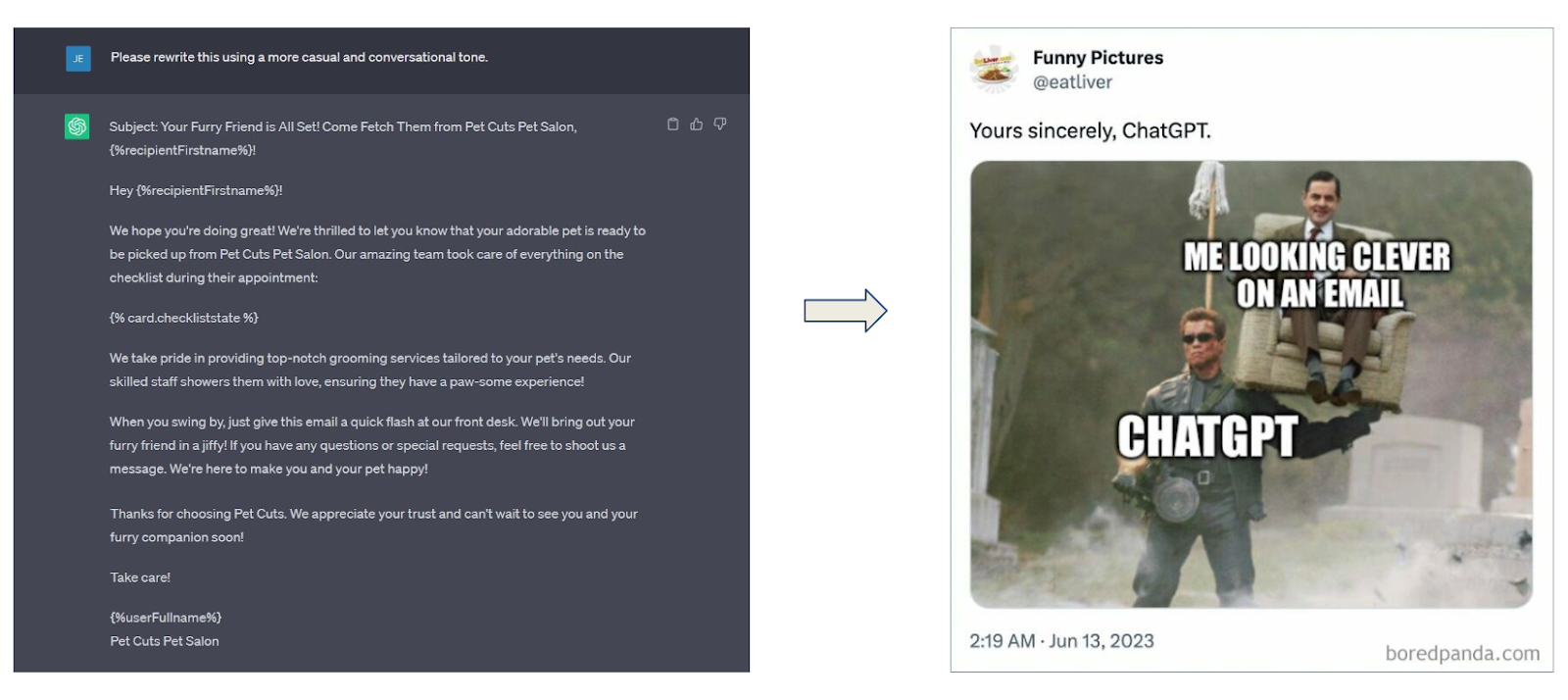Screen dimensions: 1568x700
Task: Open the Funny Pictures account name
Action: click(x=1098, y=58)
